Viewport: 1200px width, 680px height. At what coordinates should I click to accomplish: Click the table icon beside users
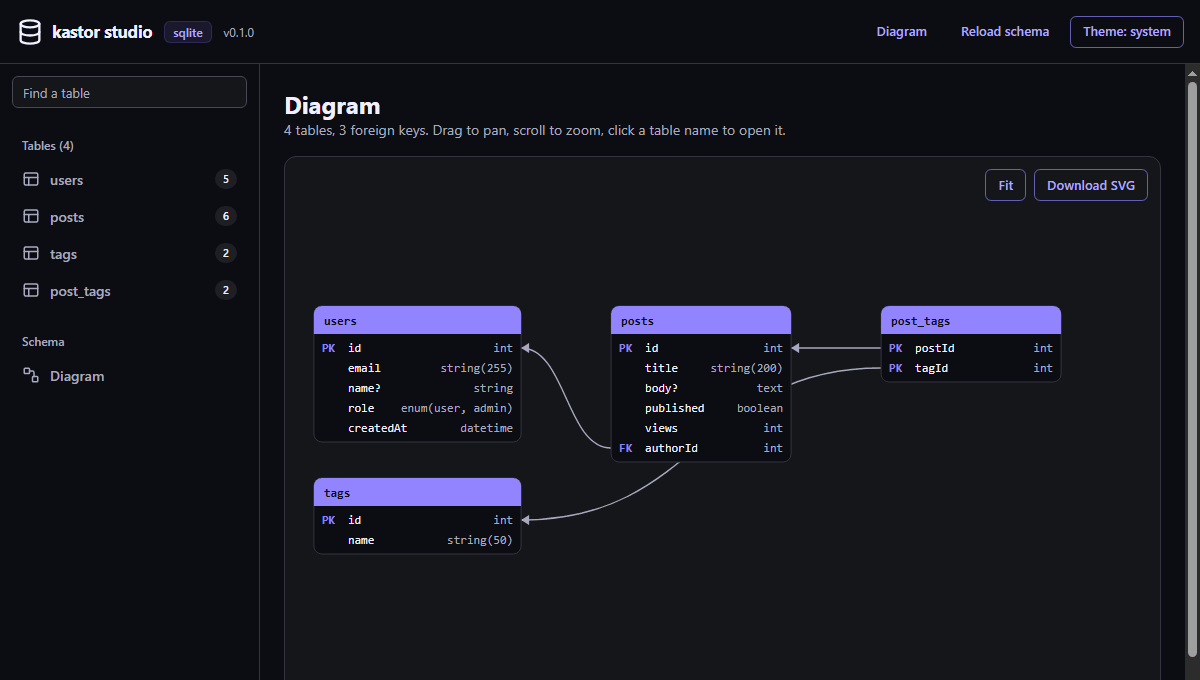31,180
